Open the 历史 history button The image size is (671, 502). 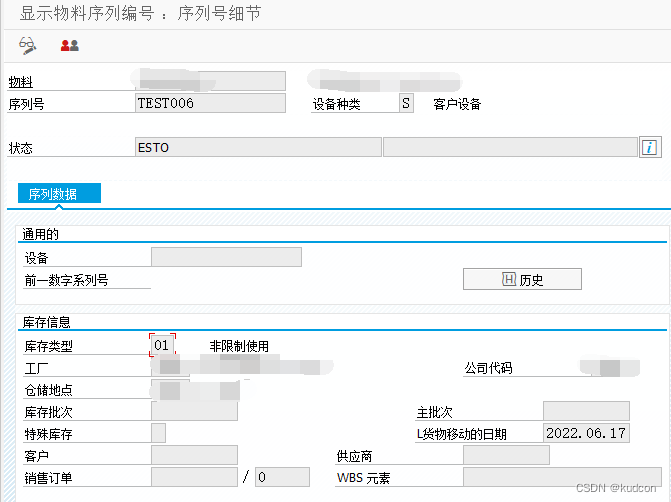(x=522, y=279)
